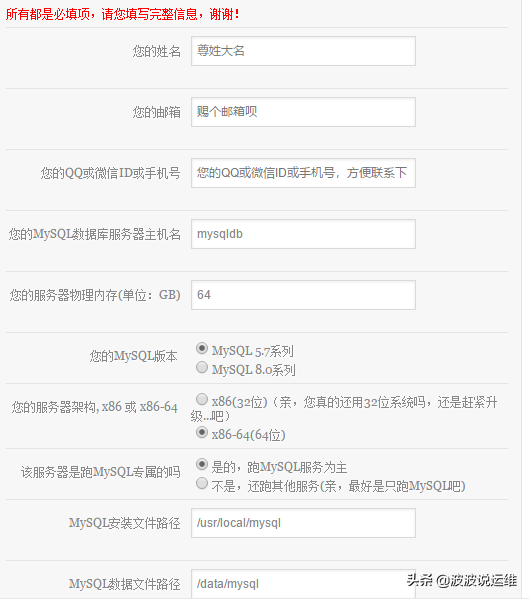Click the QQ或微信ID或手机号 contact field

(x=303, y=173)
